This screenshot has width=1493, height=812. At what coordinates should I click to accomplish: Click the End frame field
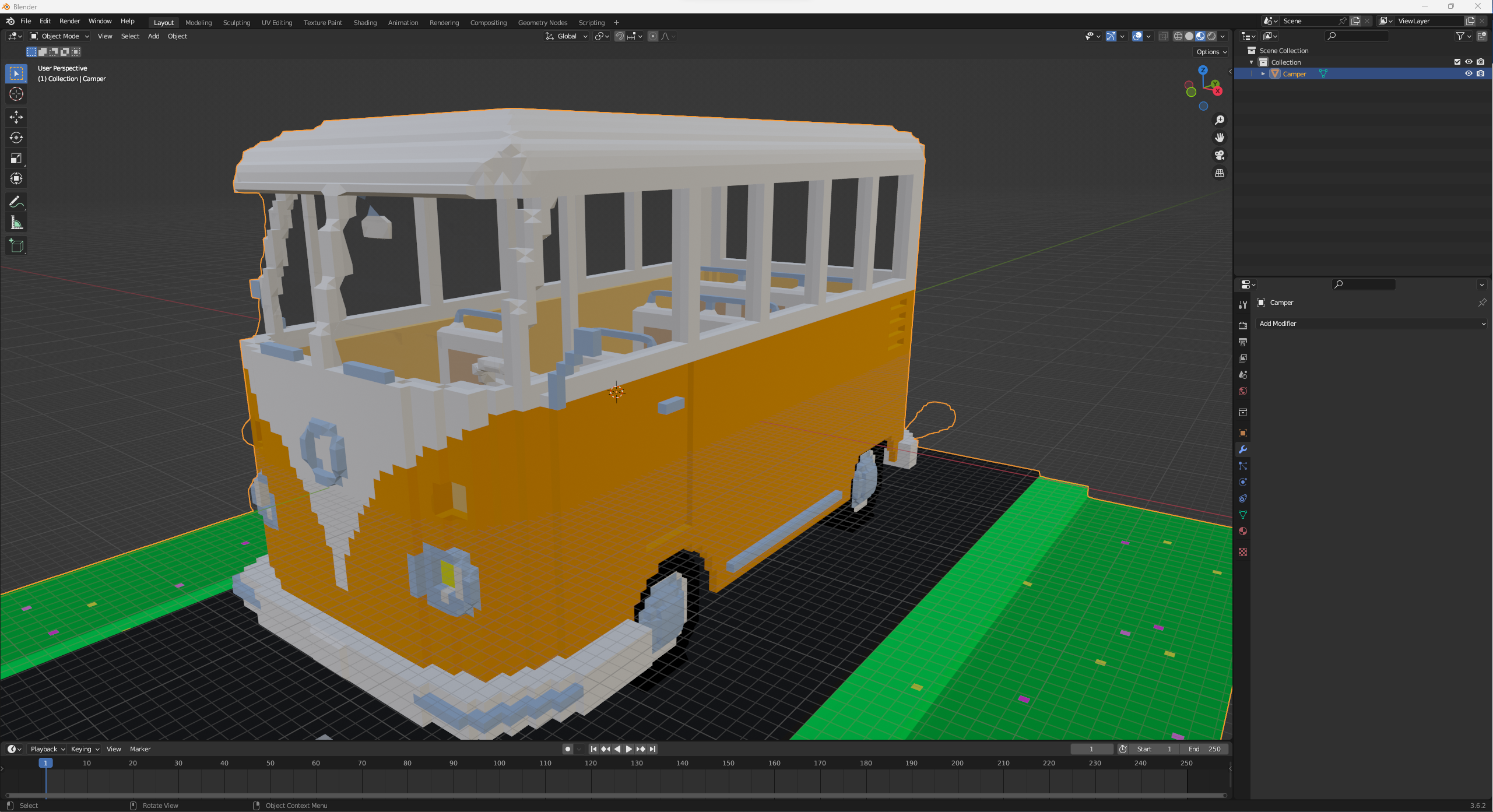click(x=1204, y=749)
